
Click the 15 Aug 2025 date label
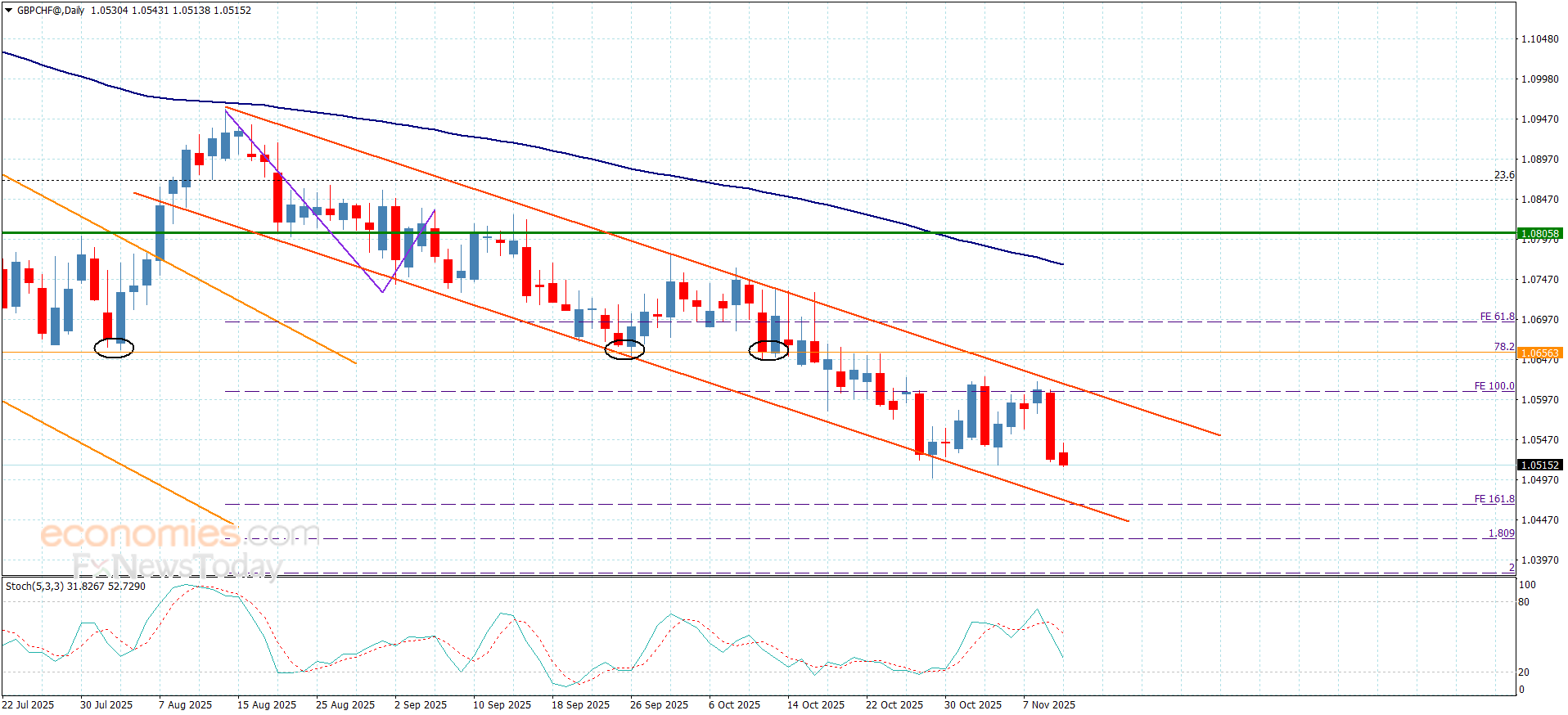[x=267, y=705]
